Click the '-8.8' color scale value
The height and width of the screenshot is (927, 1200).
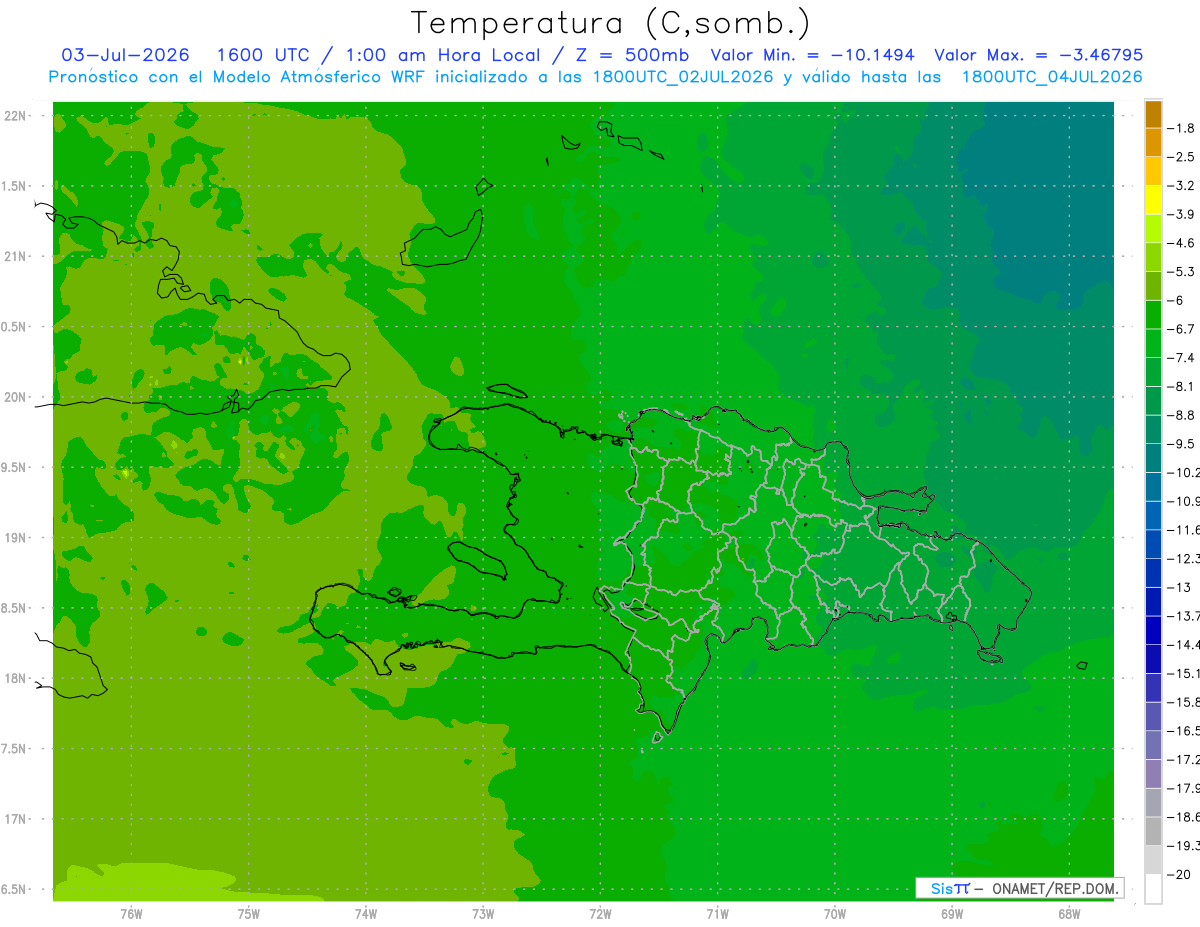coord(1181,415)
